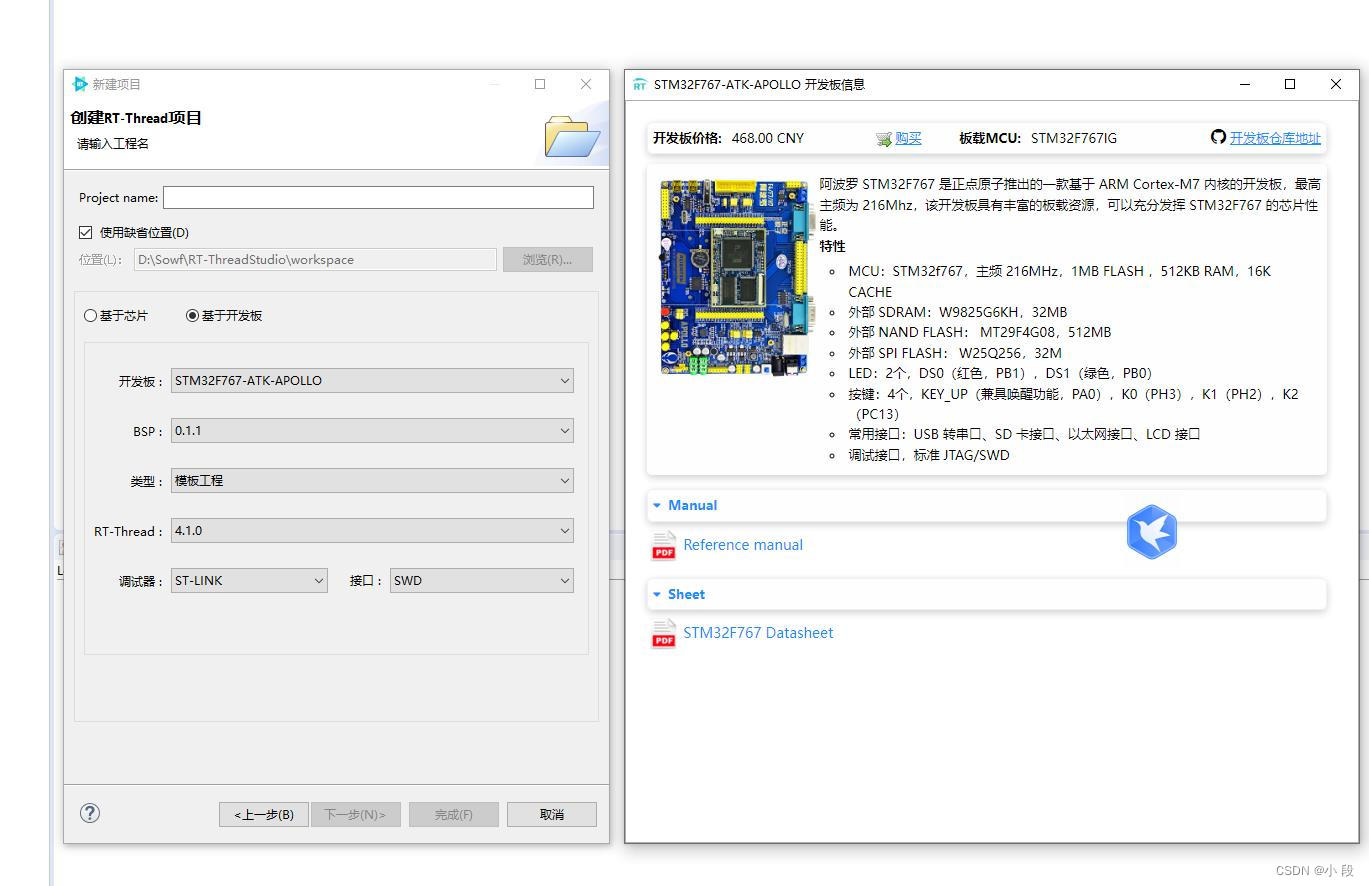Click the 请输入工程名 hint text
The image size is (1369, 886).
113,144
